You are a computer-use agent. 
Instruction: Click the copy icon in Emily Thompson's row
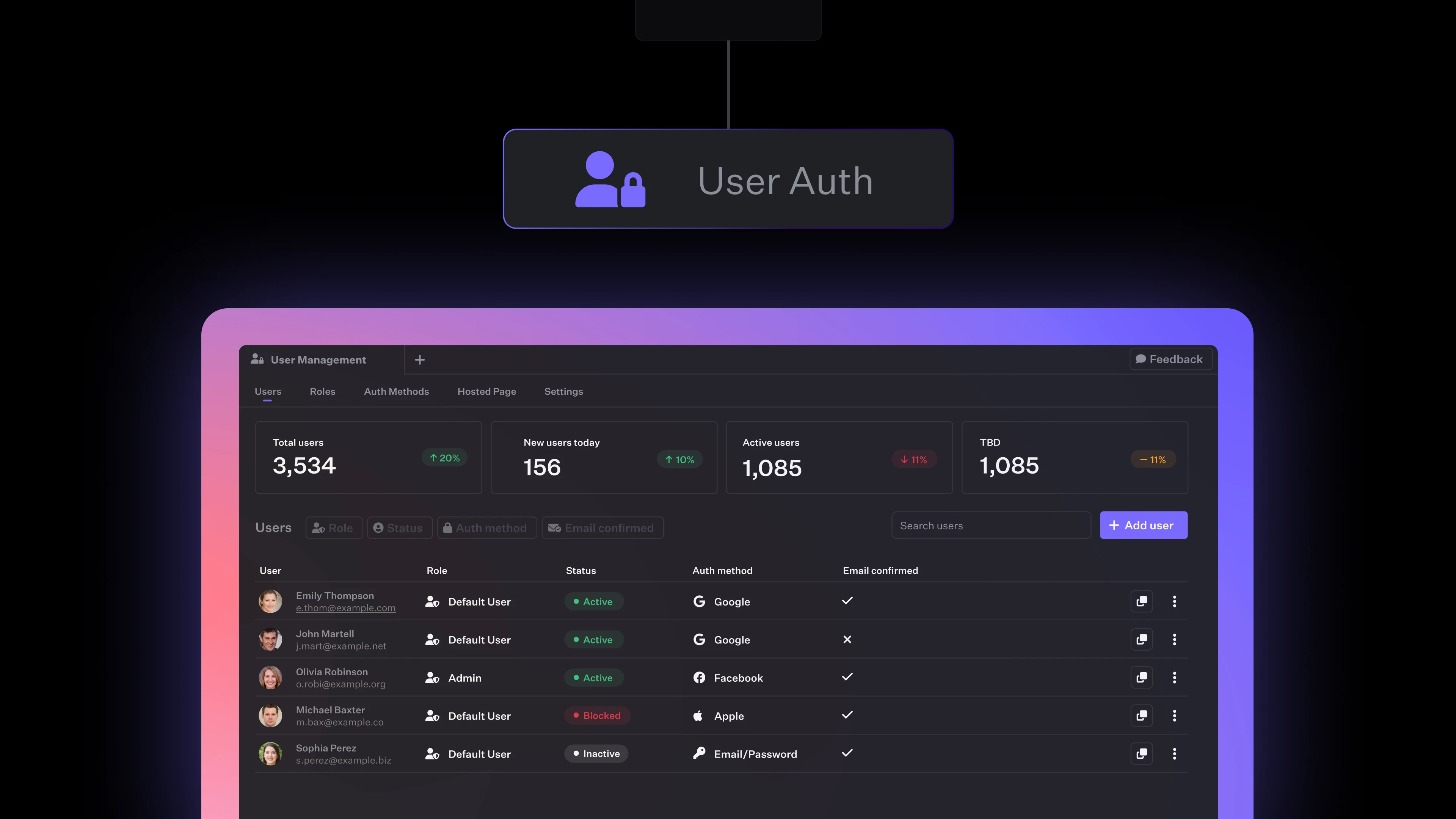coord(1141,601)
